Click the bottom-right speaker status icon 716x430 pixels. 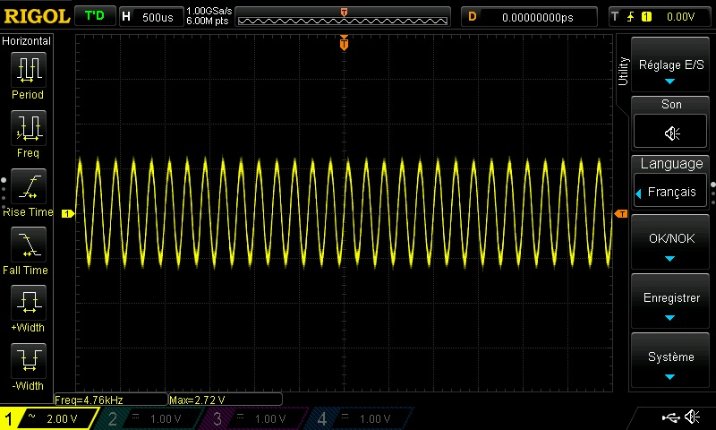coord(693,417)
